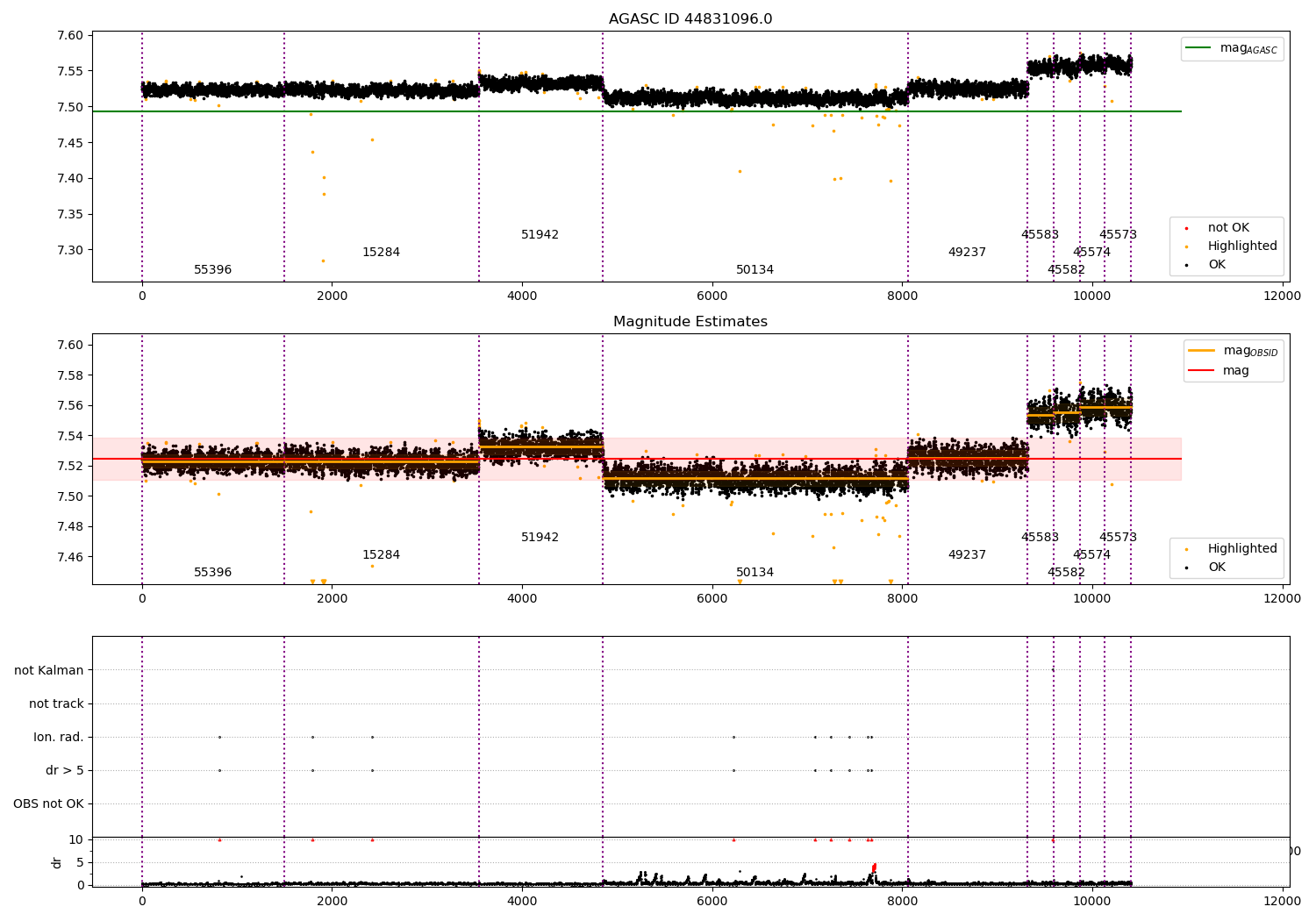
Task: Click the 7.48 y-tick in Magnitude Estimates
Action: click(70, 527)
